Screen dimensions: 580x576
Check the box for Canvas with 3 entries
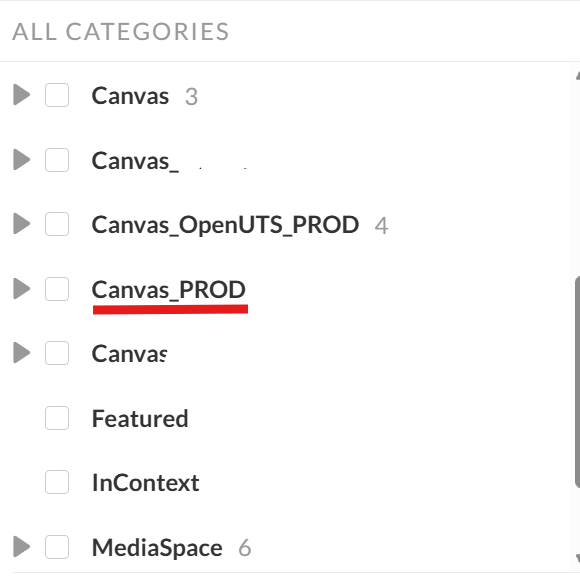[57, 95]
